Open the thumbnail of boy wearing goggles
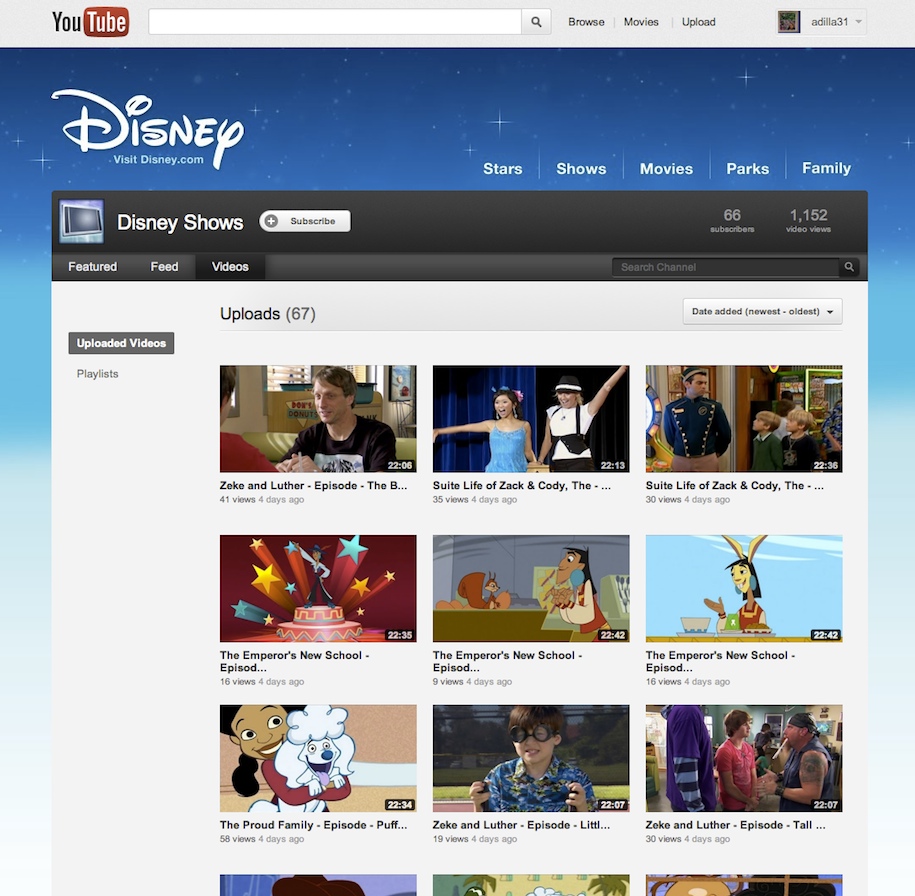The image size is (915, 896). coord(531,758)
